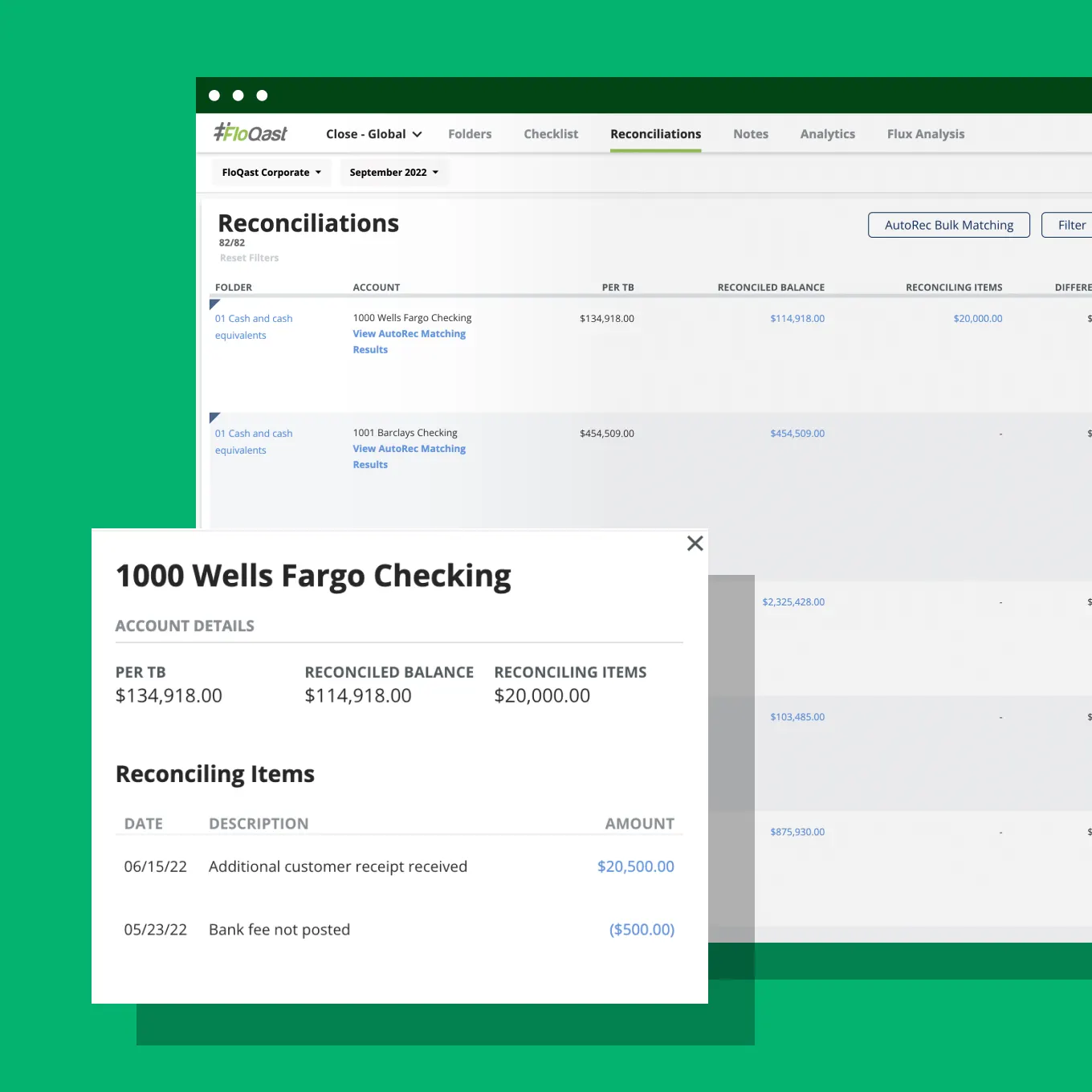Viewport: 1092px width, 1092px height.
Task: Open reconciled balance $454,509.00
Action: point(797,434)
